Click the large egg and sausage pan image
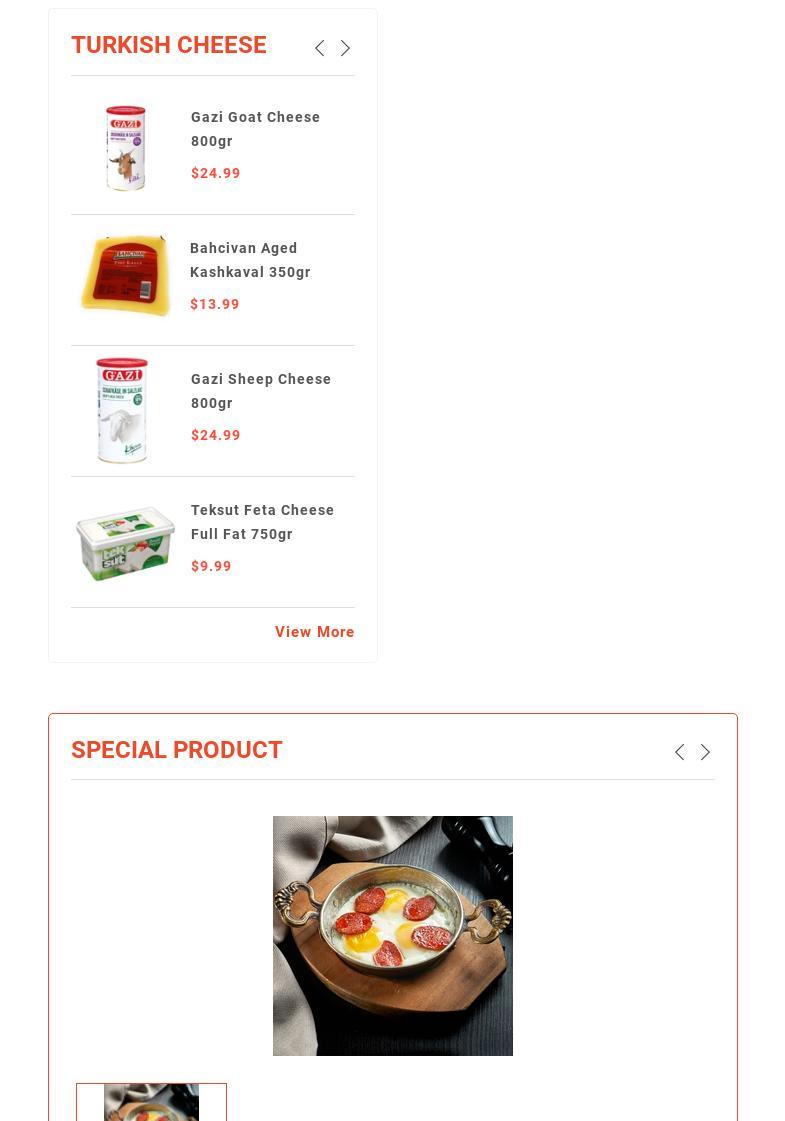Screen dimensions: 785x1121 392,936
